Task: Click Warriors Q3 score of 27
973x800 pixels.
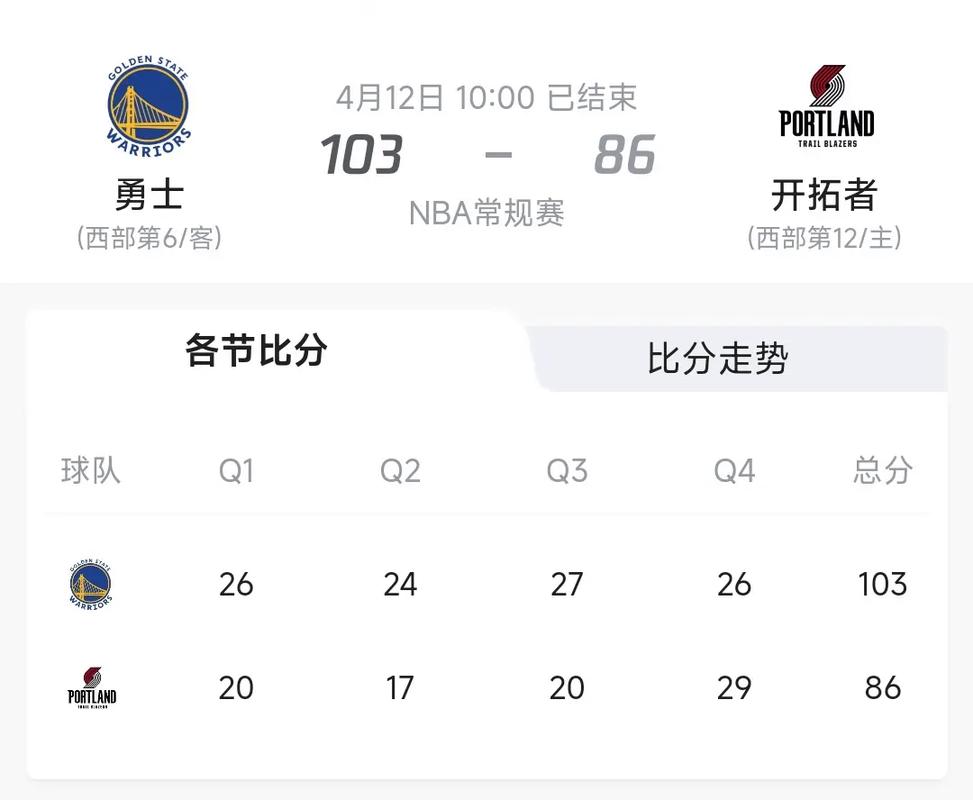Action: (x=567, y=584)
